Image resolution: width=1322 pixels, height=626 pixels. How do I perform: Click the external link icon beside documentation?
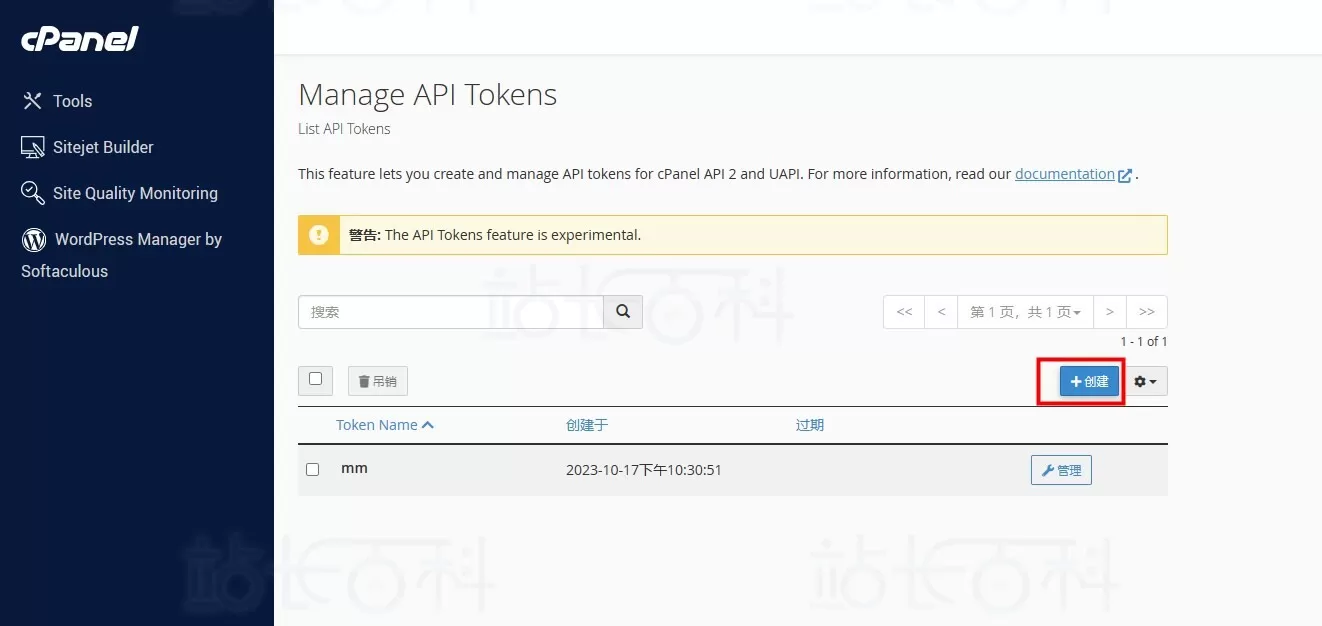pyautogui.click(x=1125, y=175)
